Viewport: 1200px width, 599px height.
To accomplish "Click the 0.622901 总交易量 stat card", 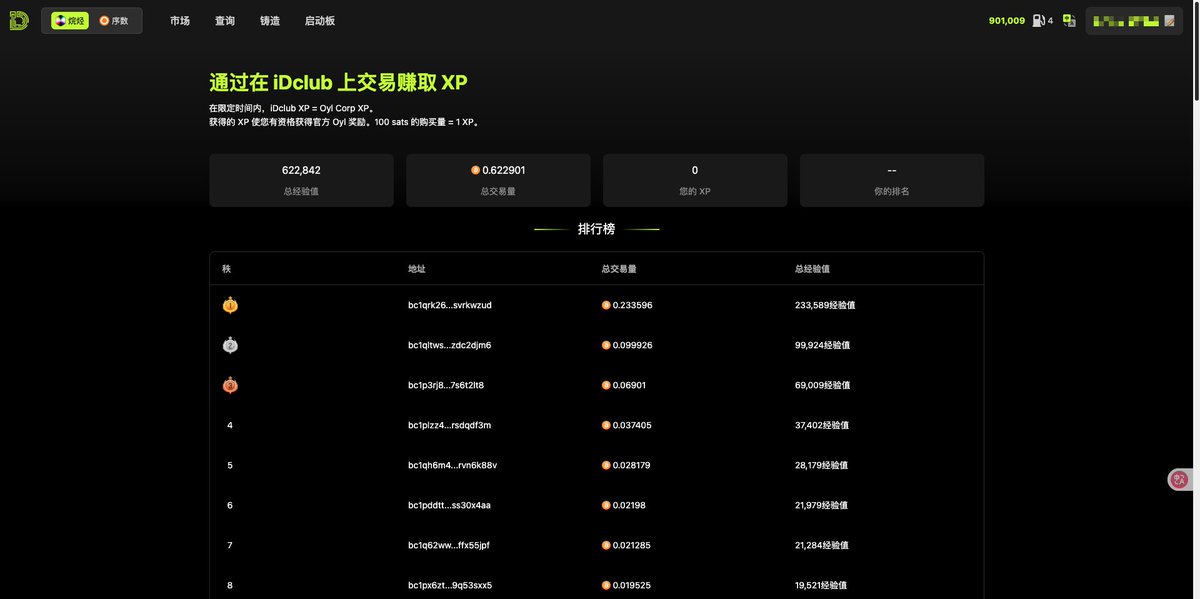I will pyautogui.click(x=498, y=180).
